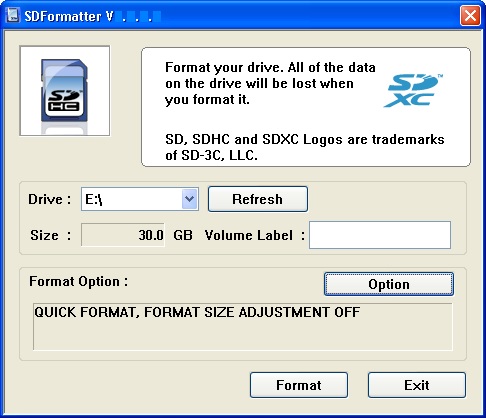This screenshot has height=418, width=486.
Task: Open the format Option dialog
Action: [x=389, y=284]
